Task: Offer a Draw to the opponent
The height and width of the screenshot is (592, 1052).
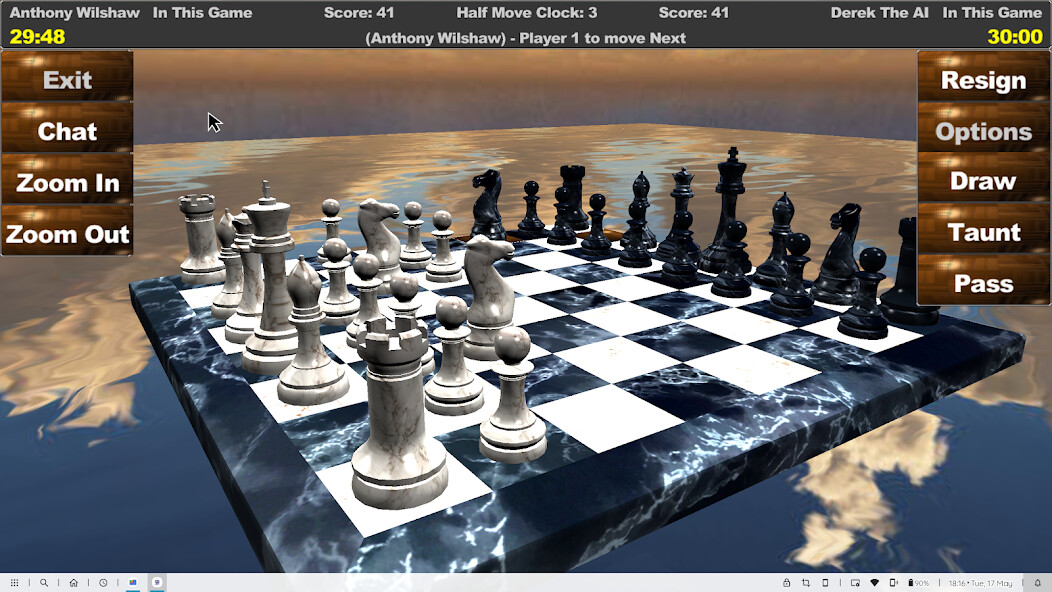Action: 983,181
